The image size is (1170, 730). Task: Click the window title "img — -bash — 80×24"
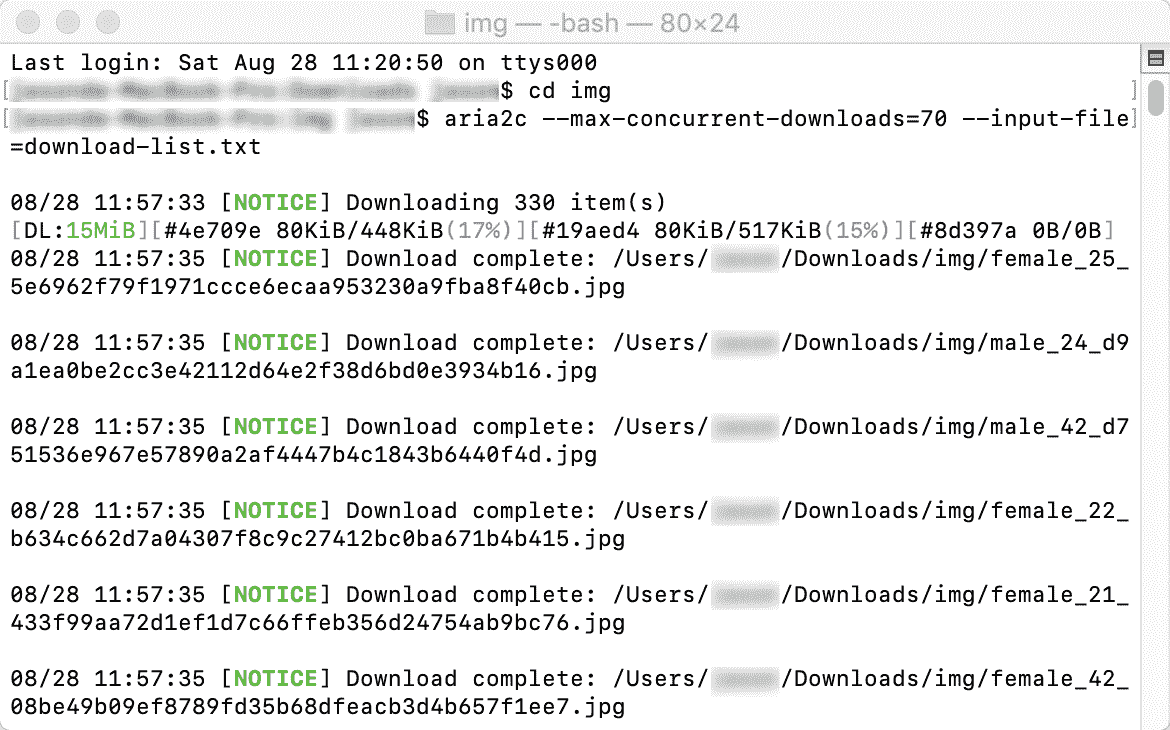click(x=601, y=23)
